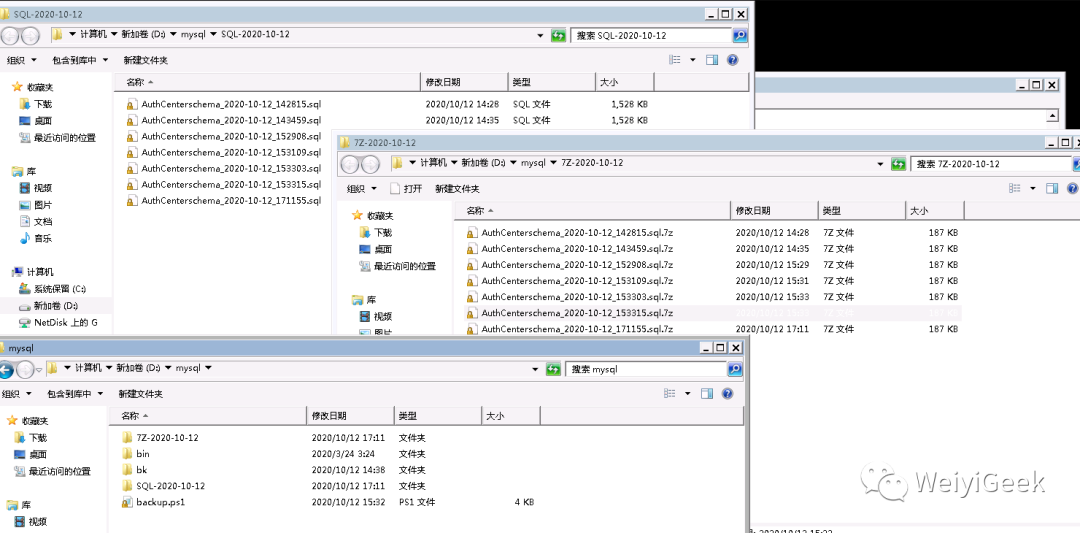The height and width of the screenshot is (533, 1080).
Task: Select AuthCenterschema_2020-10-12_171155.sql.7z archive
Action: 570,329
